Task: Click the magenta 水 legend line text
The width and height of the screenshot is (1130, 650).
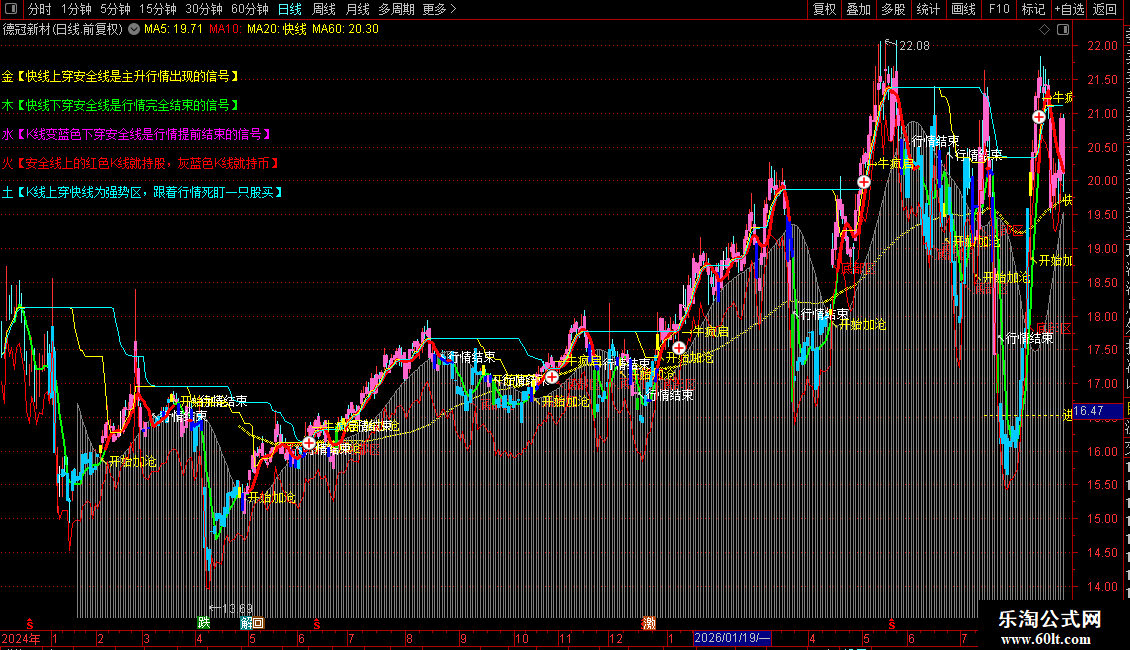Action: (x=137, y=134)
